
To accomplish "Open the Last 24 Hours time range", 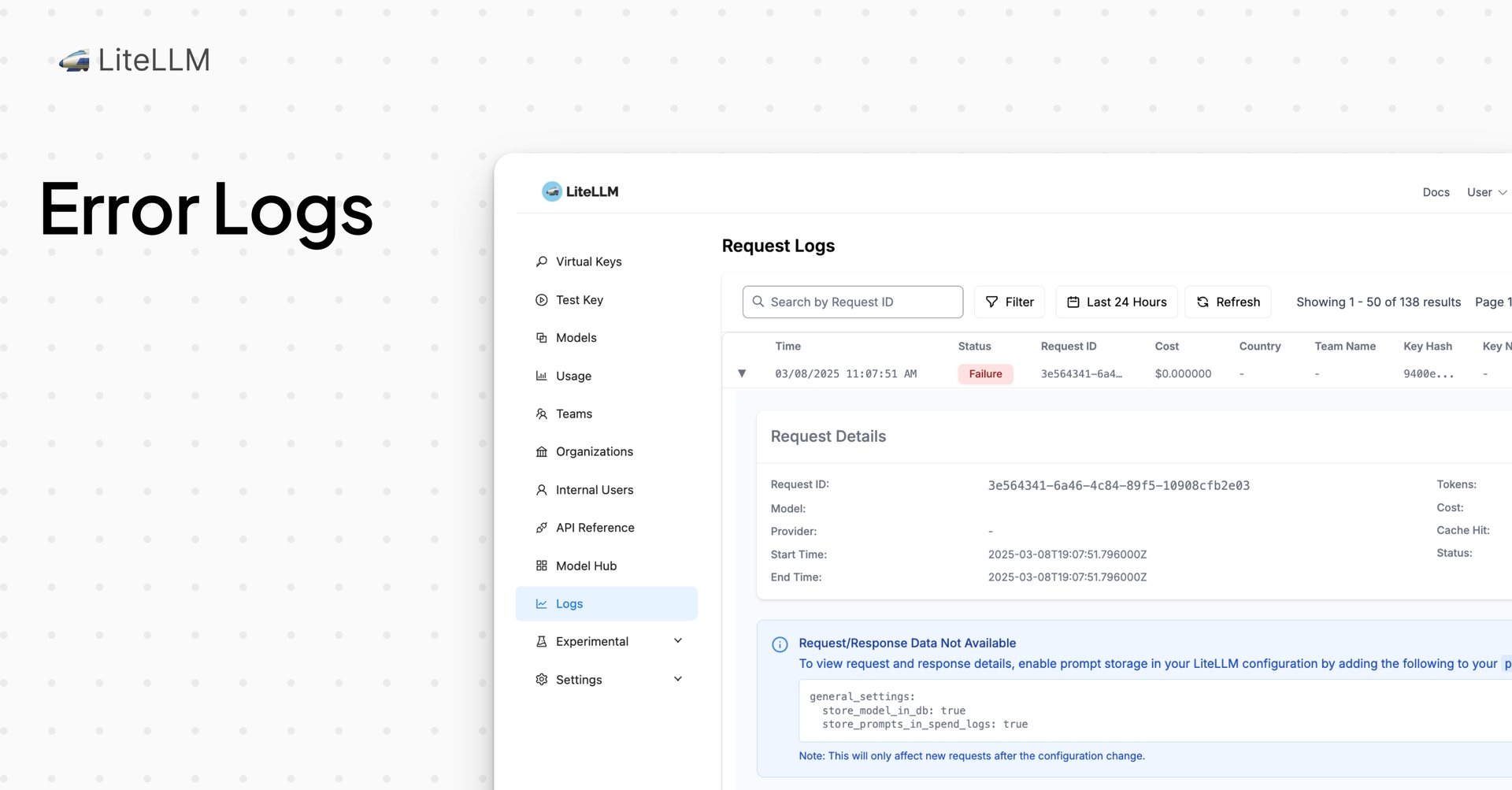I will point(1117,302).
